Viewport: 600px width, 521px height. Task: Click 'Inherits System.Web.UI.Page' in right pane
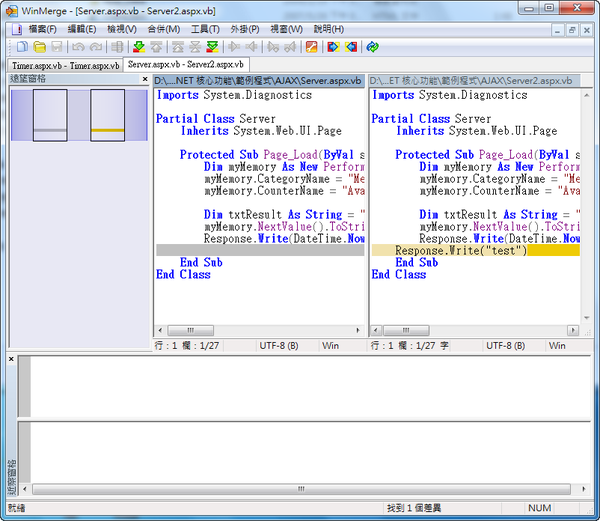476,131
